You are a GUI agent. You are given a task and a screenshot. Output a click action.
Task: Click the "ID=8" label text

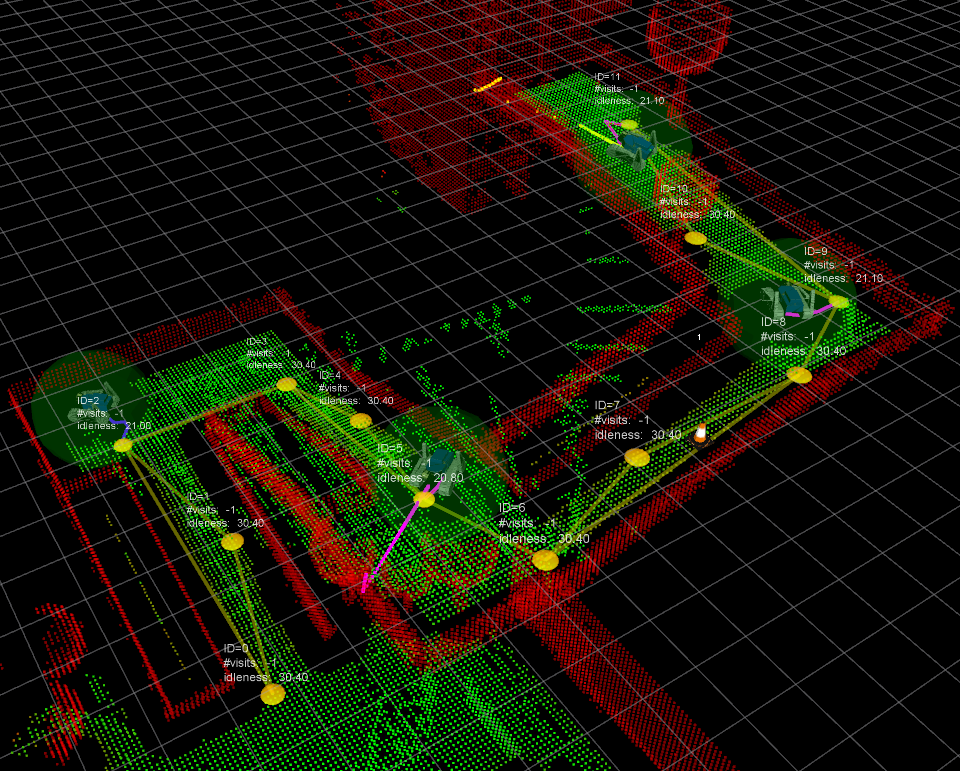(773, 322)
